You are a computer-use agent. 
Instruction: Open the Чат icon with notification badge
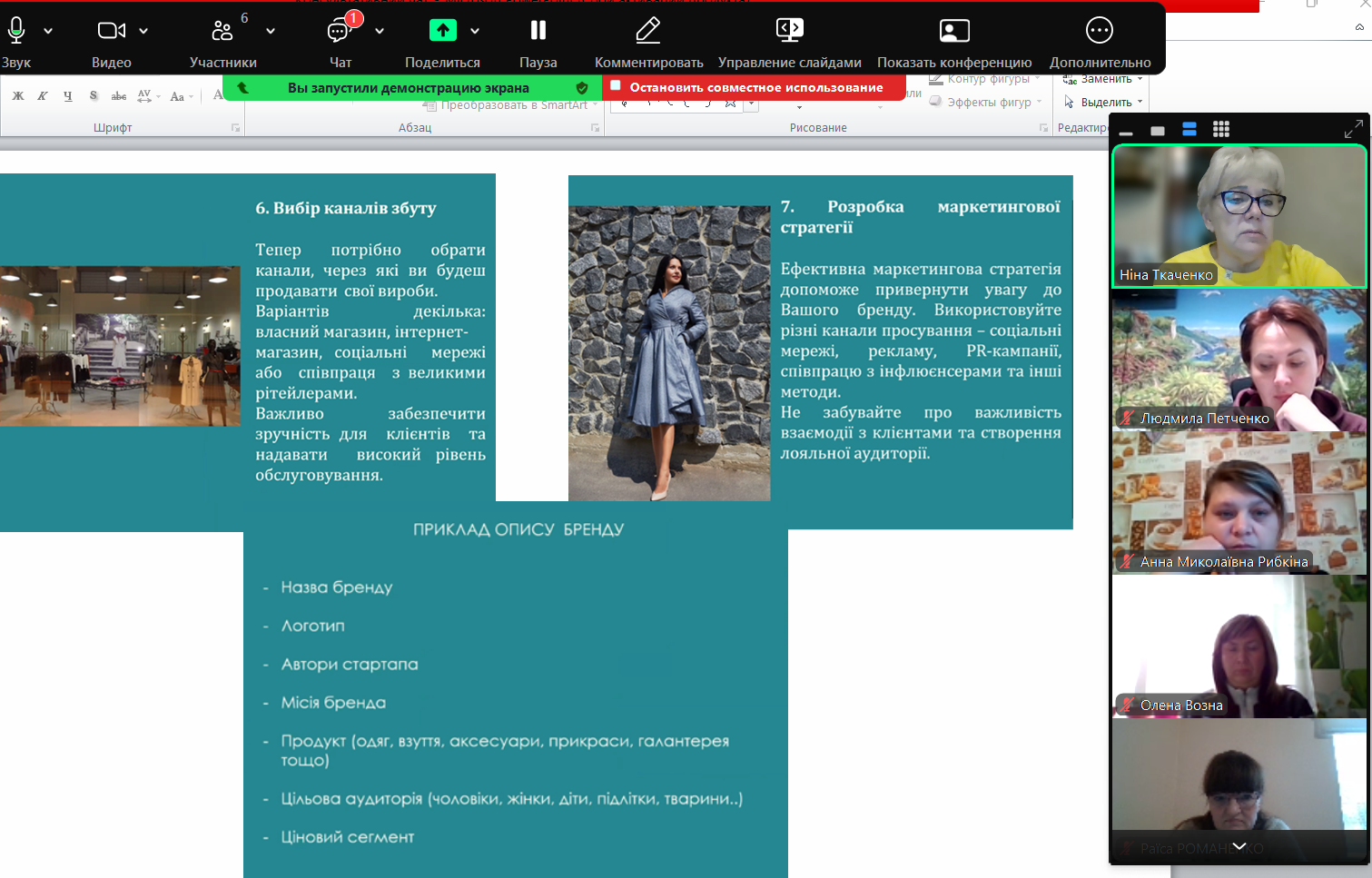point(340,31)
